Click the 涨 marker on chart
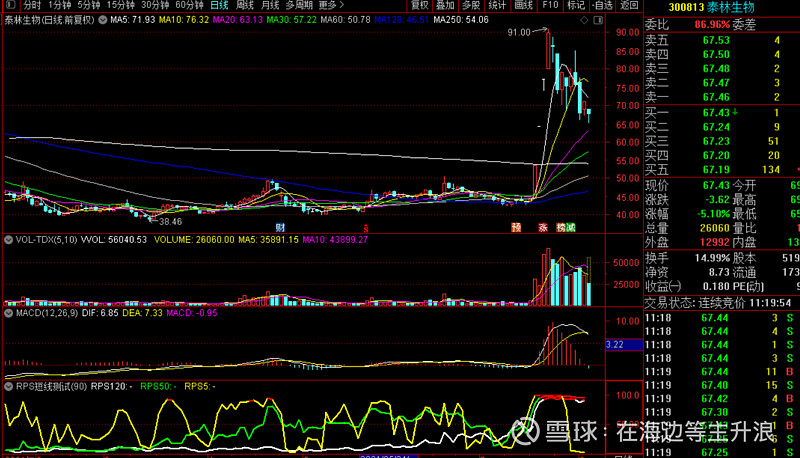800x458 pixels. (x=543, y=227)
